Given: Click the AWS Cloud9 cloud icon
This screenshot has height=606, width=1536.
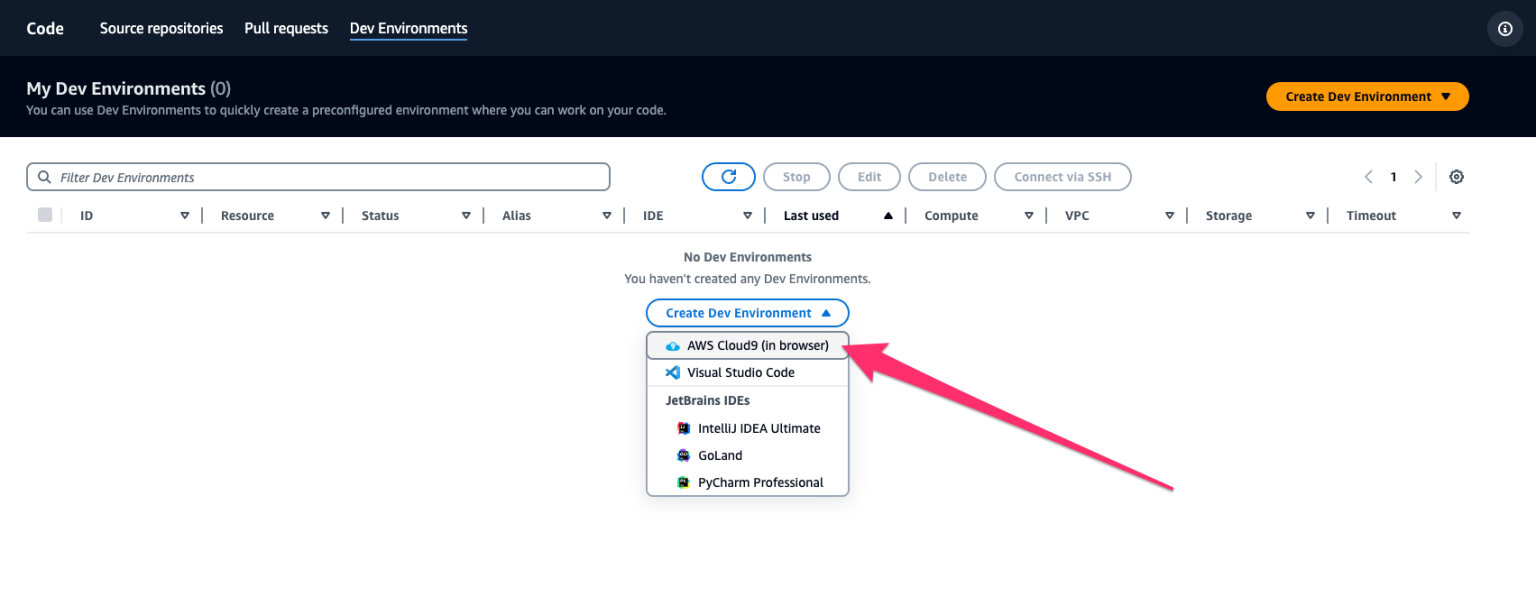Looking at the screenshot, I should [x=672, y=346].
